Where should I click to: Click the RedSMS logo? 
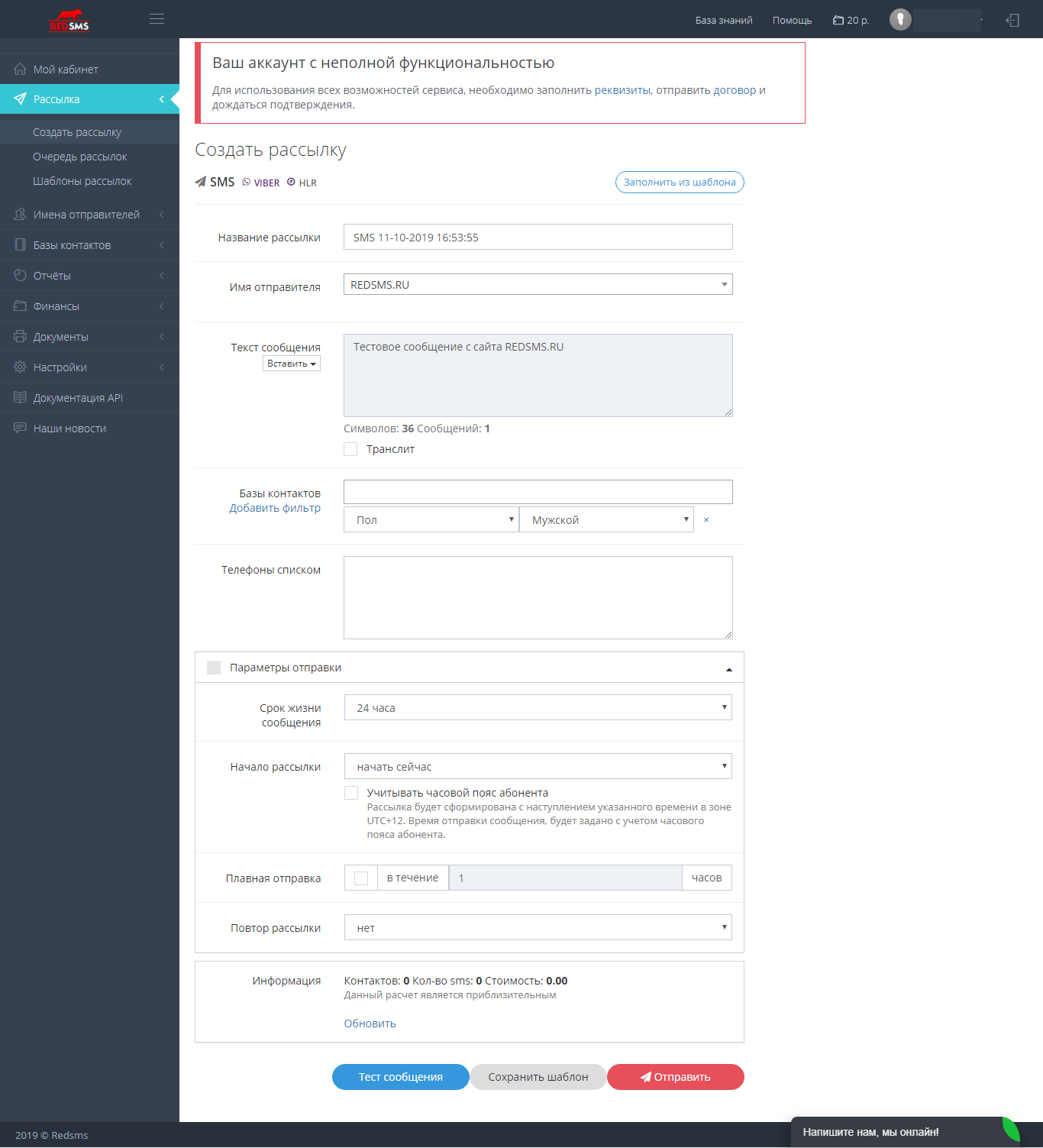coord(69,20)
